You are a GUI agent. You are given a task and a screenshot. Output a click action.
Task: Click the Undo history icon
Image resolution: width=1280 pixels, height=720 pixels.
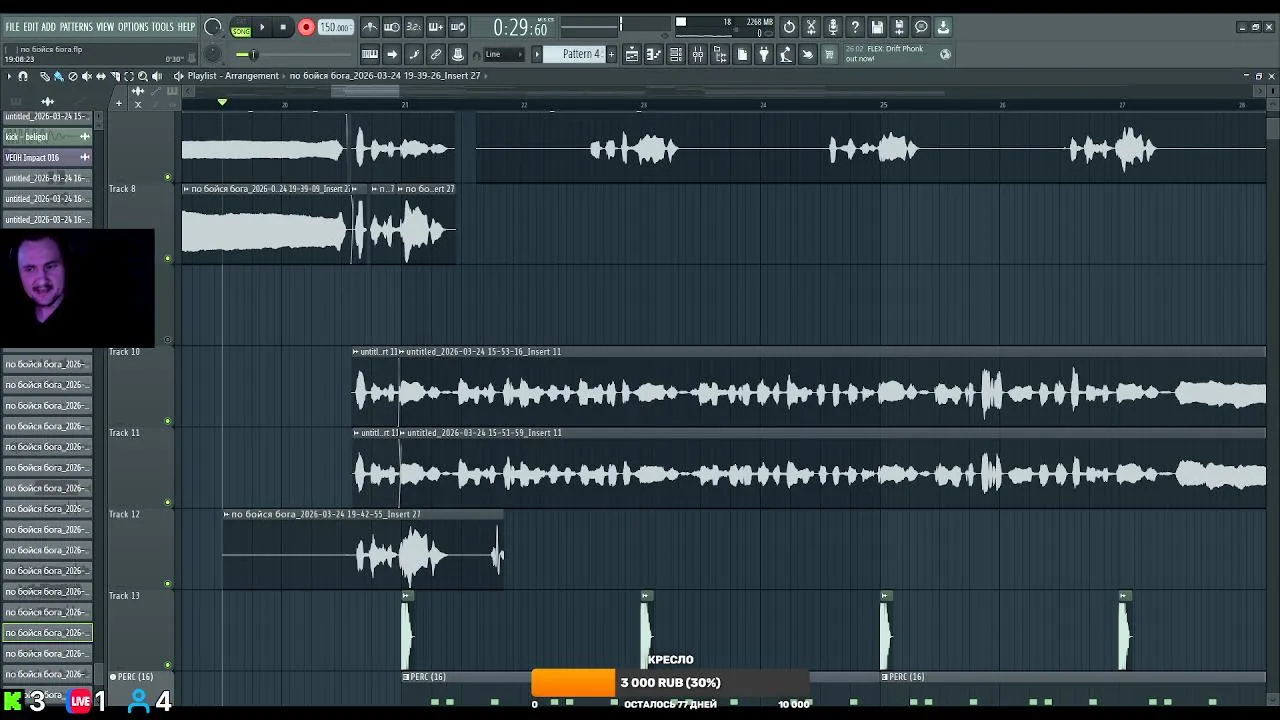[x=789, y=27]
